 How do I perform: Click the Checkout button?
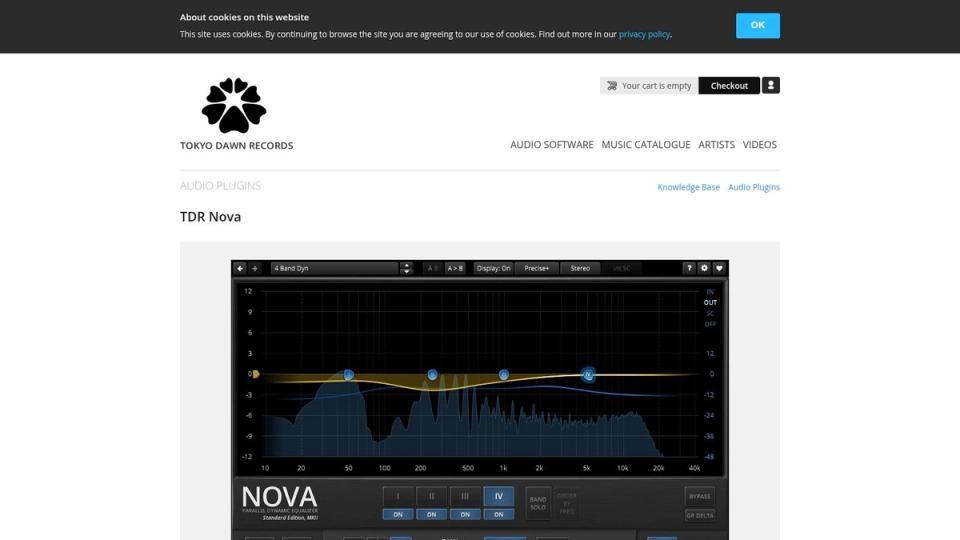(729, 86)
